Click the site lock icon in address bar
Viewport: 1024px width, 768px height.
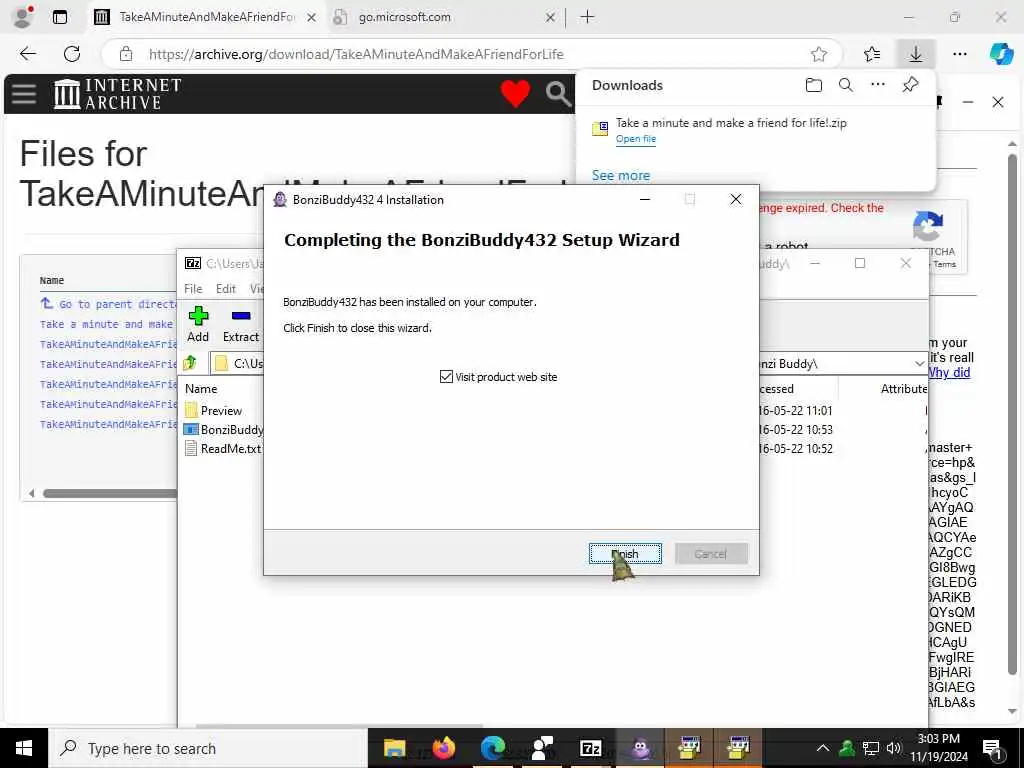[x=125, y=54]
